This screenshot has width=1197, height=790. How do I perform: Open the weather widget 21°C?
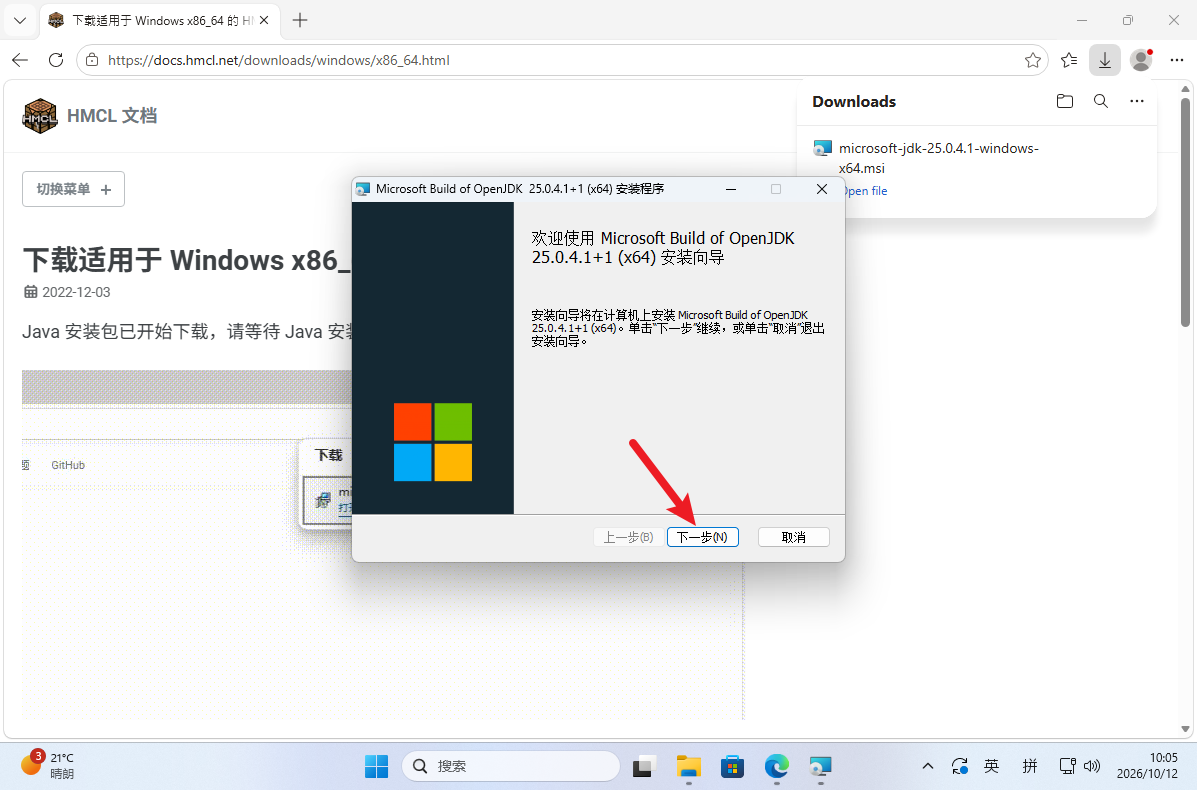click(x=47, y=766)
